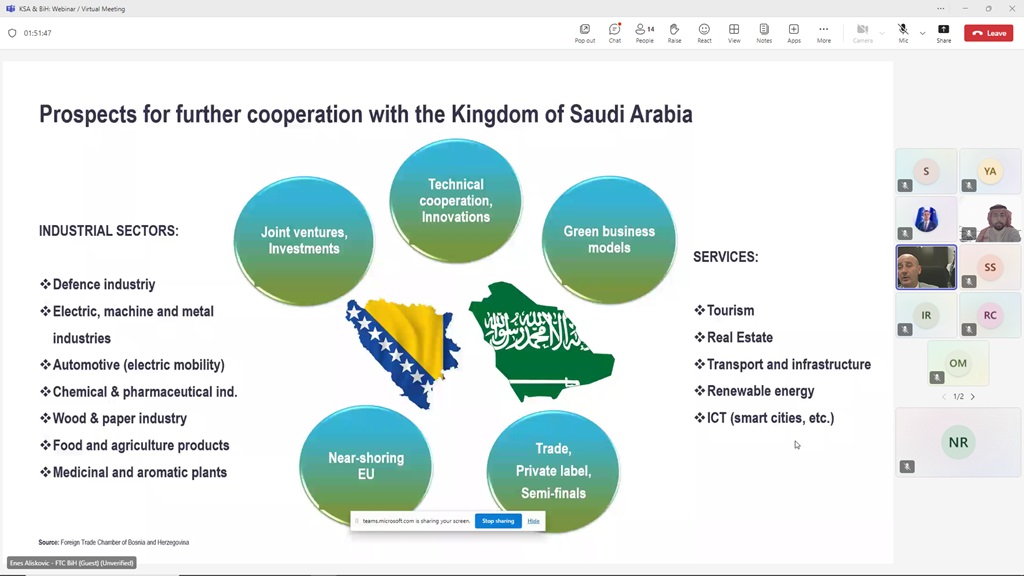
Task: Open title bar ellipsis settings menu
Action: (940, 8)
